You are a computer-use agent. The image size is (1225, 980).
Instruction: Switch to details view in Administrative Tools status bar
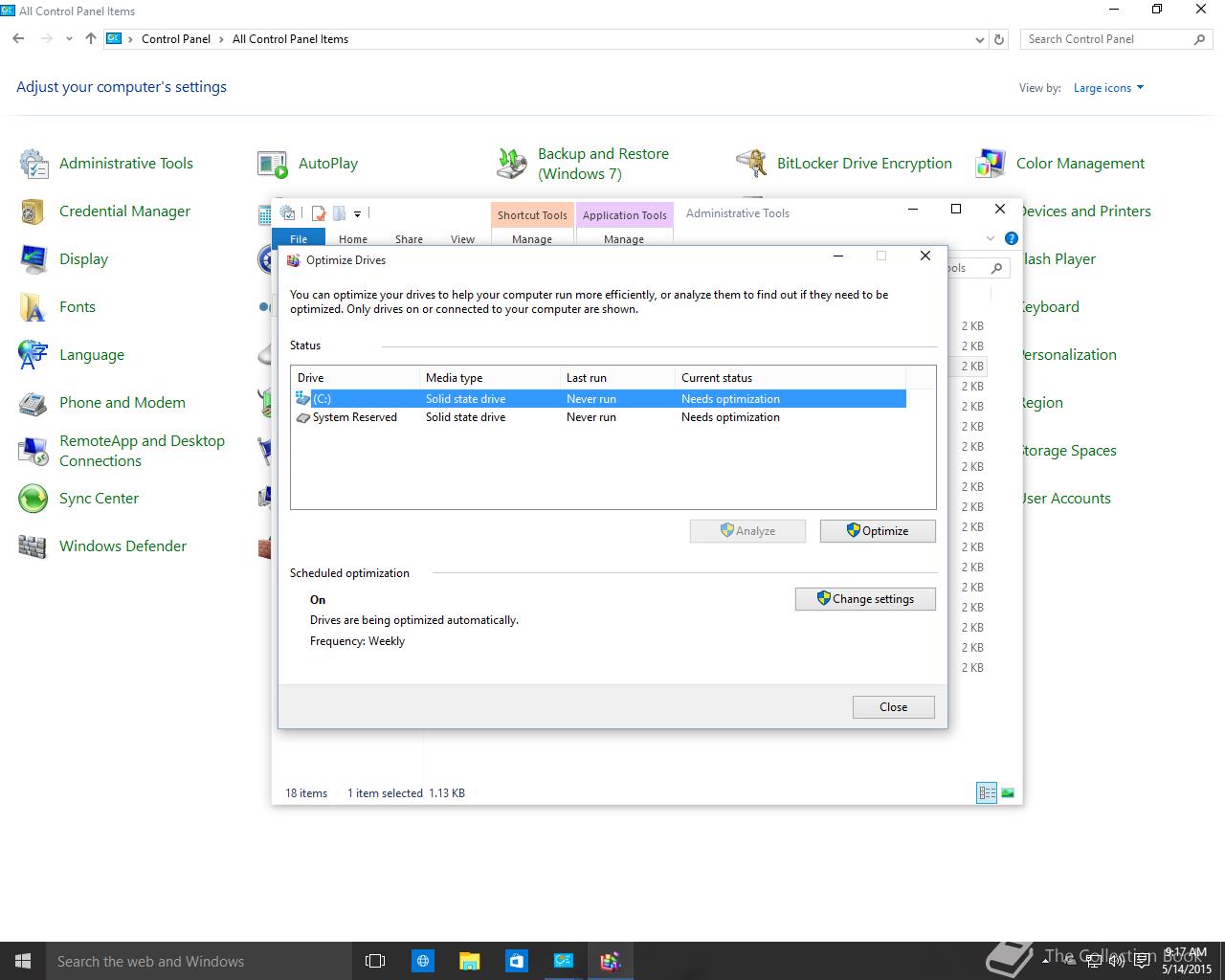986,792
